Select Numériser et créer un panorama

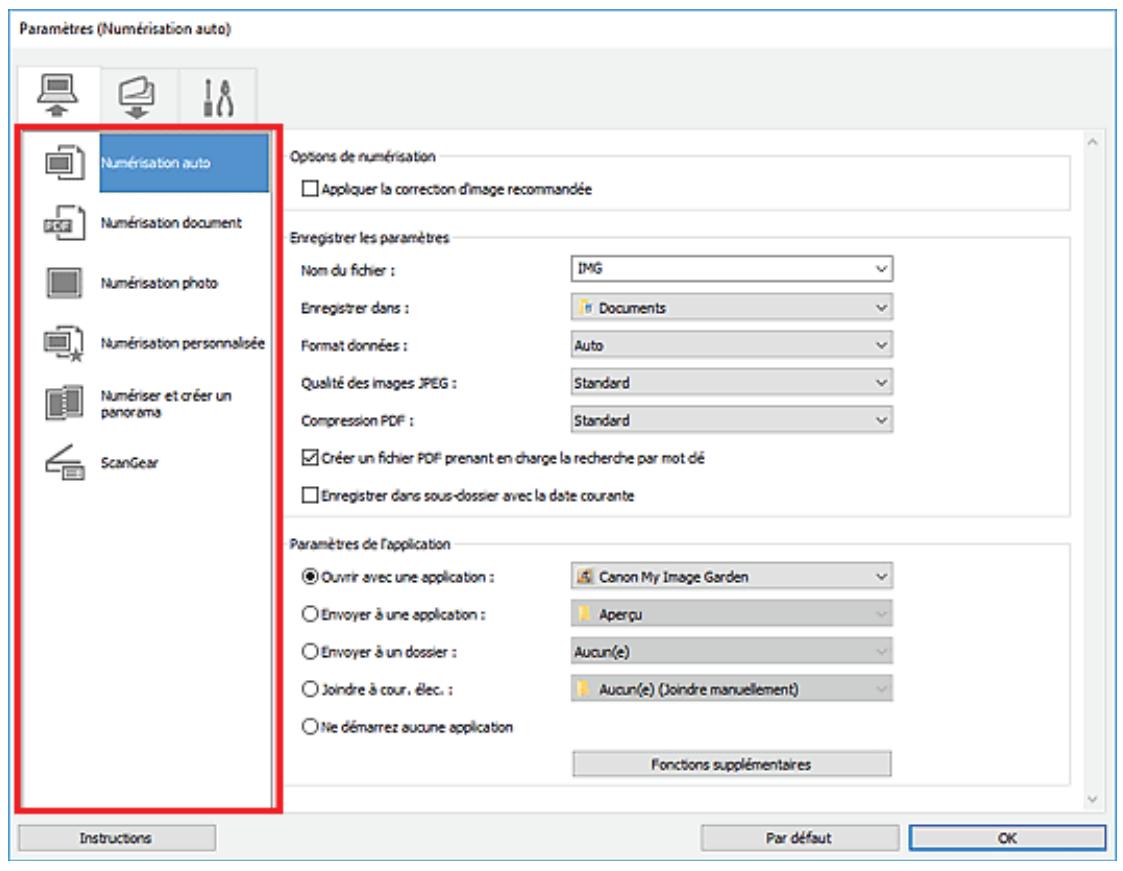click(x=166, y=404)
